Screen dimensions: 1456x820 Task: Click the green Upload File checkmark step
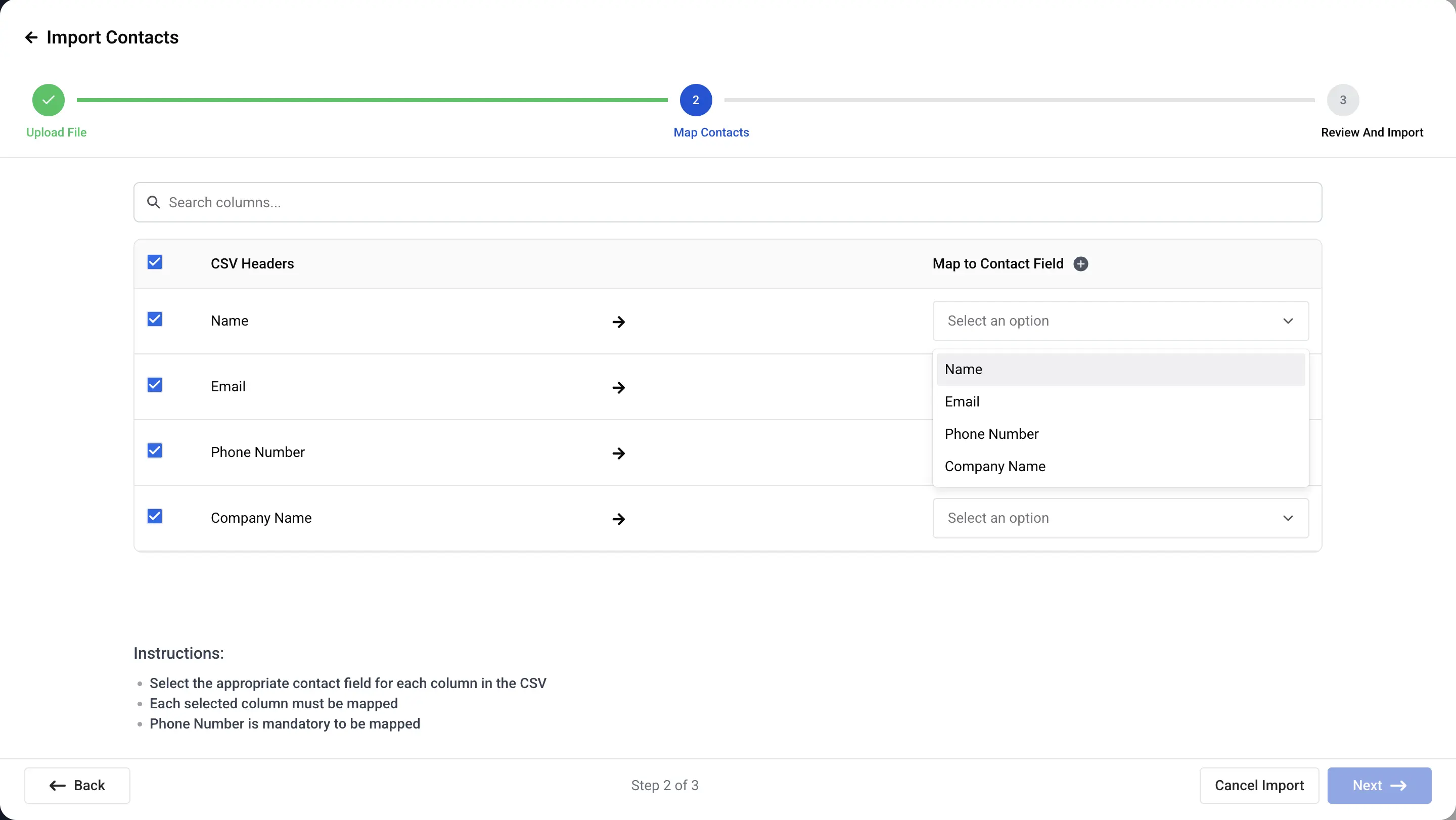tap(48, 100)
